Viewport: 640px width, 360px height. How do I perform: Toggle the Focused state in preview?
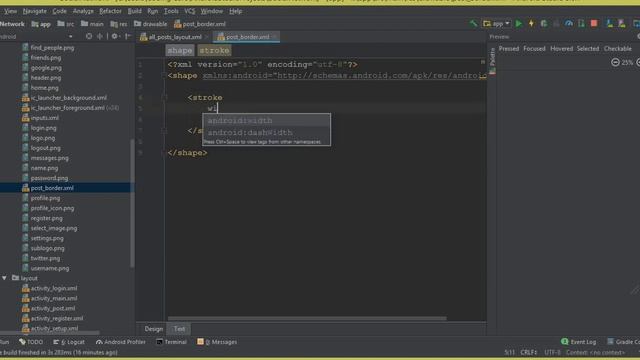coord(534,49)
